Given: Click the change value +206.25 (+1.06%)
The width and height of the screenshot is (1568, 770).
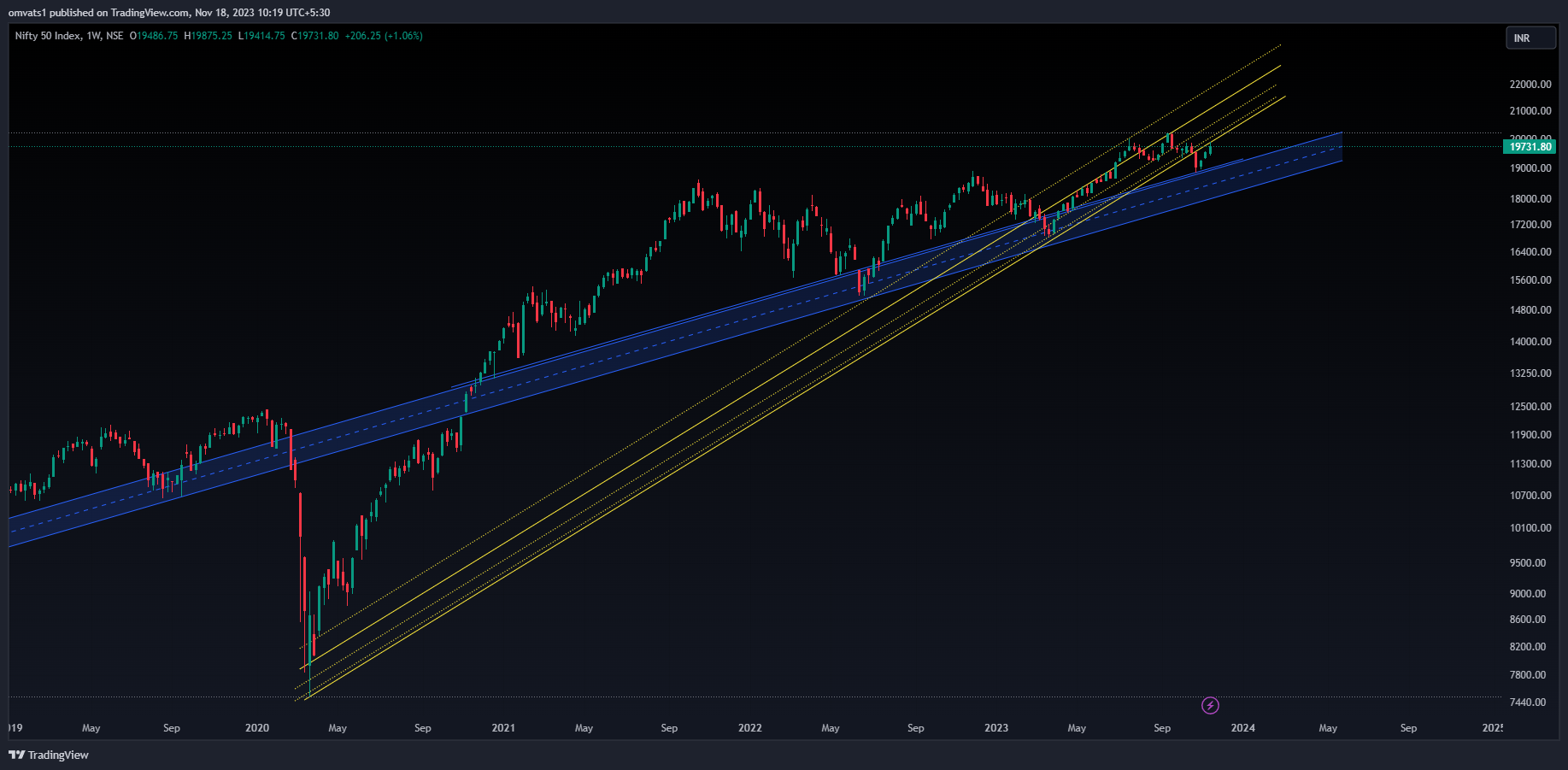Looking at the screenshot, I should 384,36.
